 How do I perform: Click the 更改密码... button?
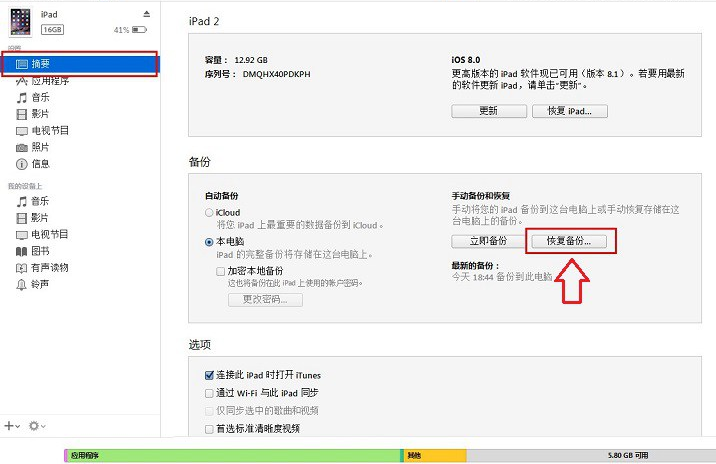(x=265, y=300)
